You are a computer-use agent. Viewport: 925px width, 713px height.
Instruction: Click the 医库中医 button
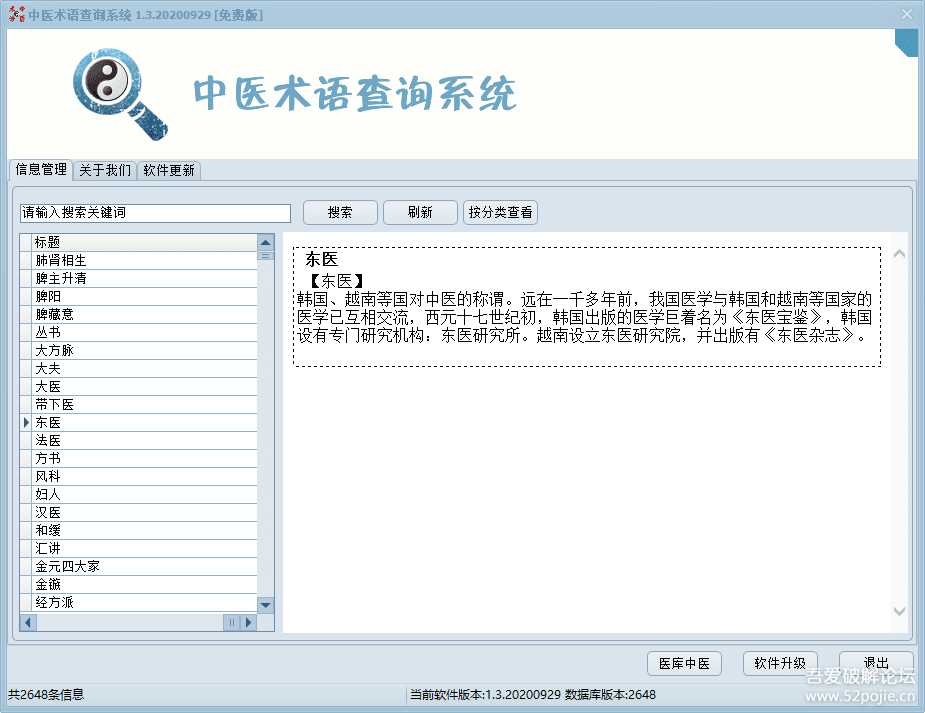pos(684,663)
